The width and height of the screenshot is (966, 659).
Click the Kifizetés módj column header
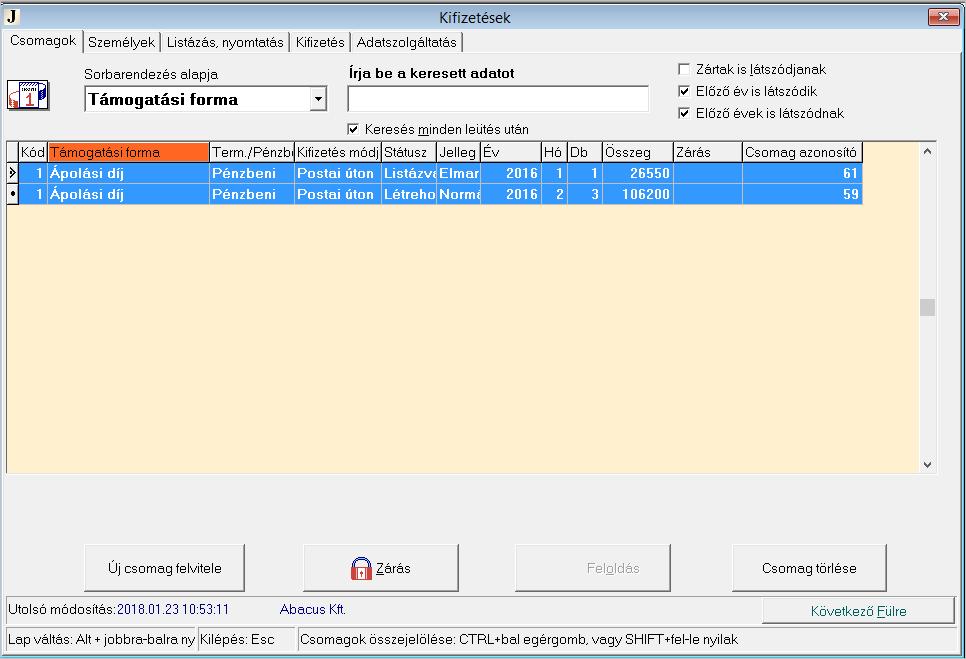click(338, 152)
